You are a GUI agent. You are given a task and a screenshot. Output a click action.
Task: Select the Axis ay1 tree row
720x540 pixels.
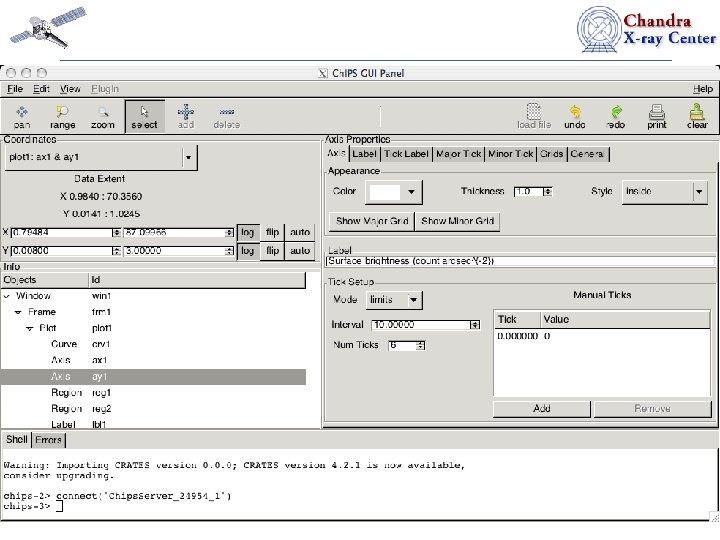pos(153,377)
